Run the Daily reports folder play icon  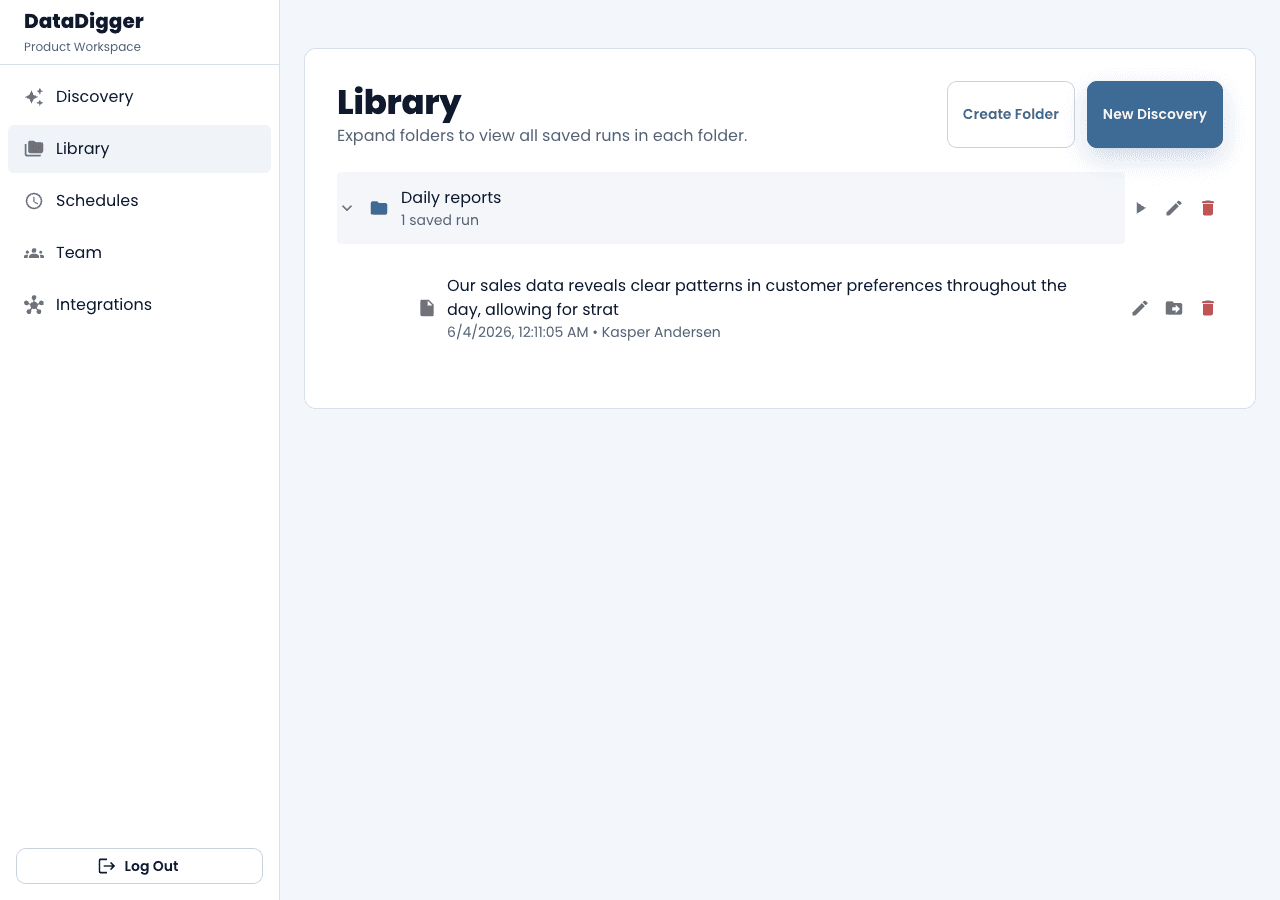point(1140,208)
